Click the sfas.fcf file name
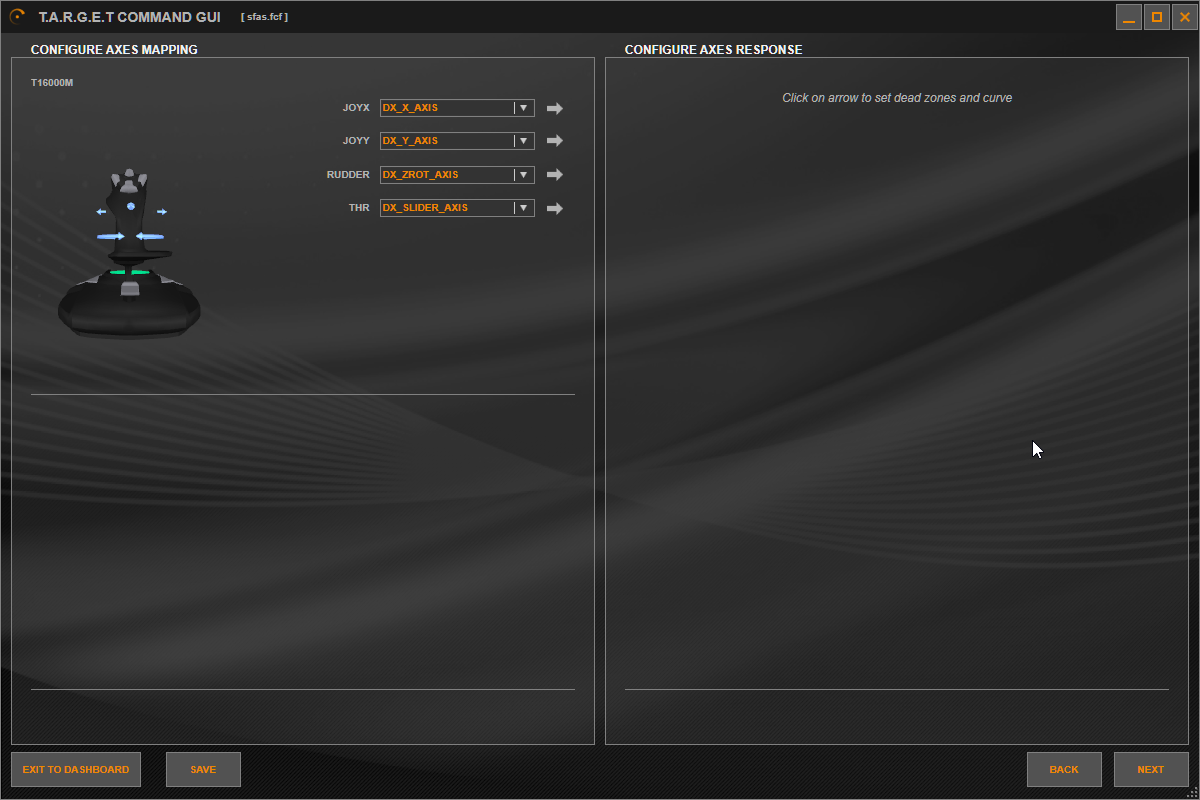The width and height of the screenshot is (1200, 800). tap(265, 17)
